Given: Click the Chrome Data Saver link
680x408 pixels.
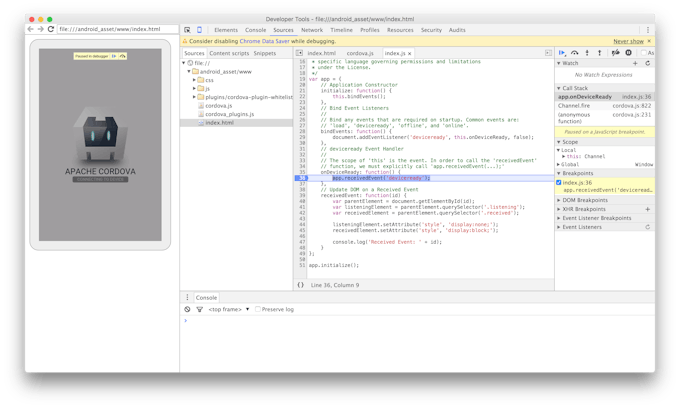Looking at the screenshot, I should click(x=264, y=41).
